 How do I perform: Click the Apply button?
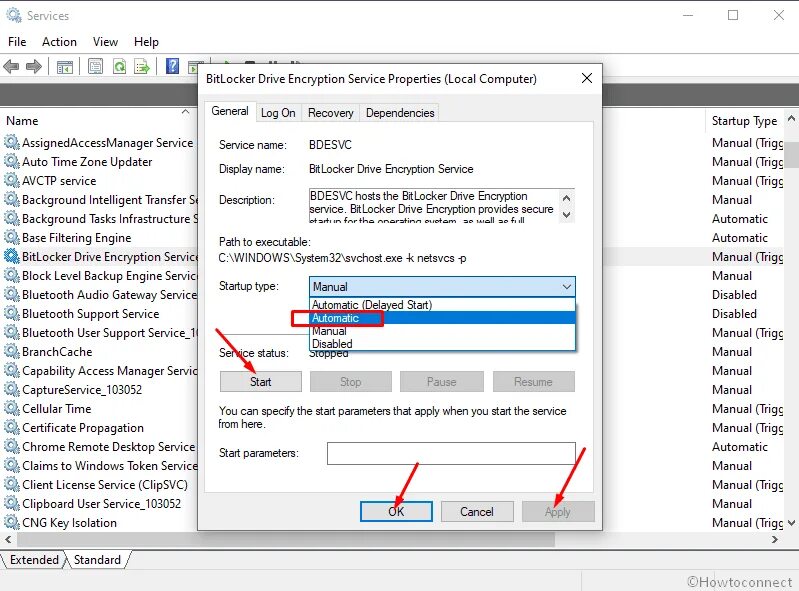tap(558, 512)
